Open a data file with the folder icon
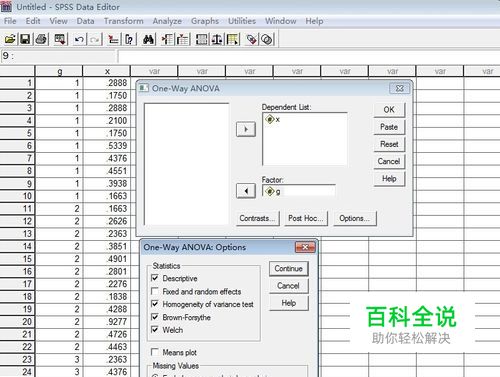Image resolution: width=500 pixels, height=377 pixels. tap(10, 39)
